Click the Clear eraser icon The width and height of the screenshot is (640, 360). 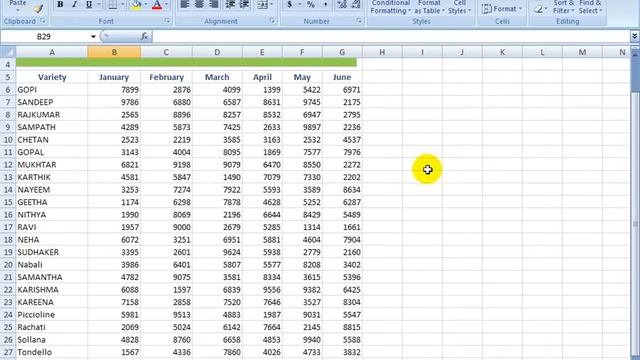pos(538,9)
